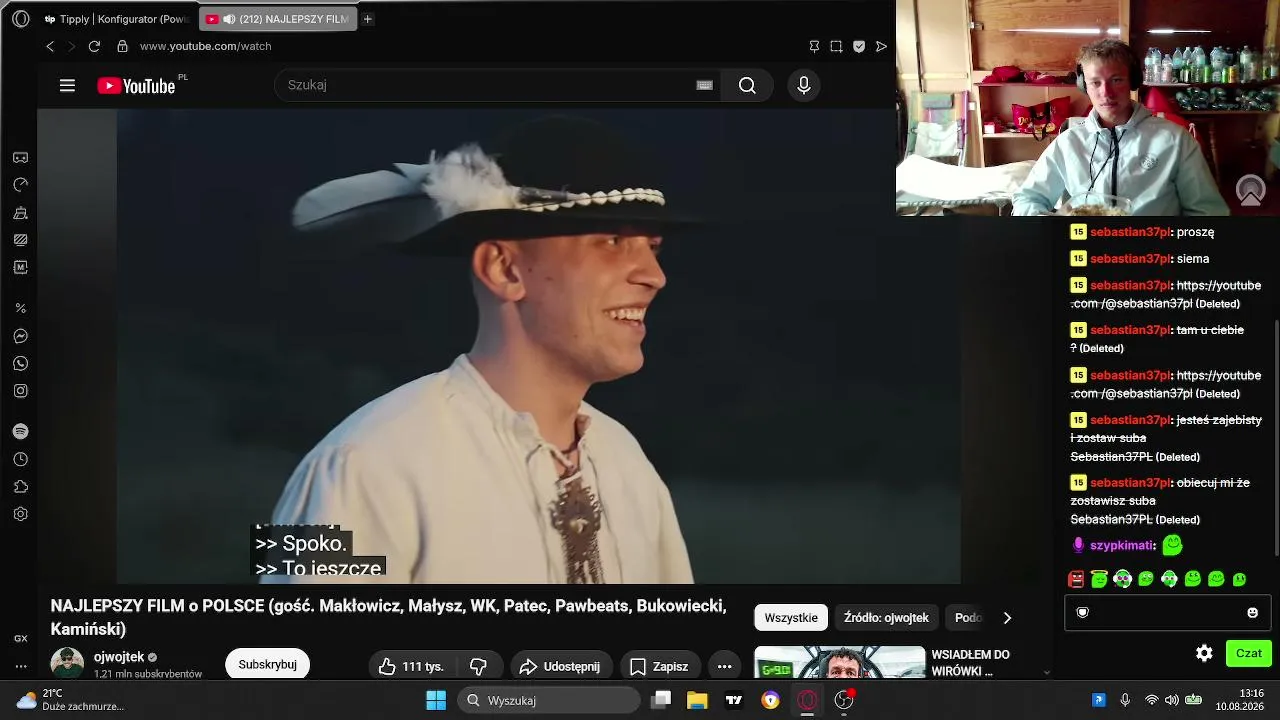Image resolution: width=1280 pixels, height=720 pixels.
Task: Select the NAJLEPSZY FILM YouTube tab
Action: [277, 19]
